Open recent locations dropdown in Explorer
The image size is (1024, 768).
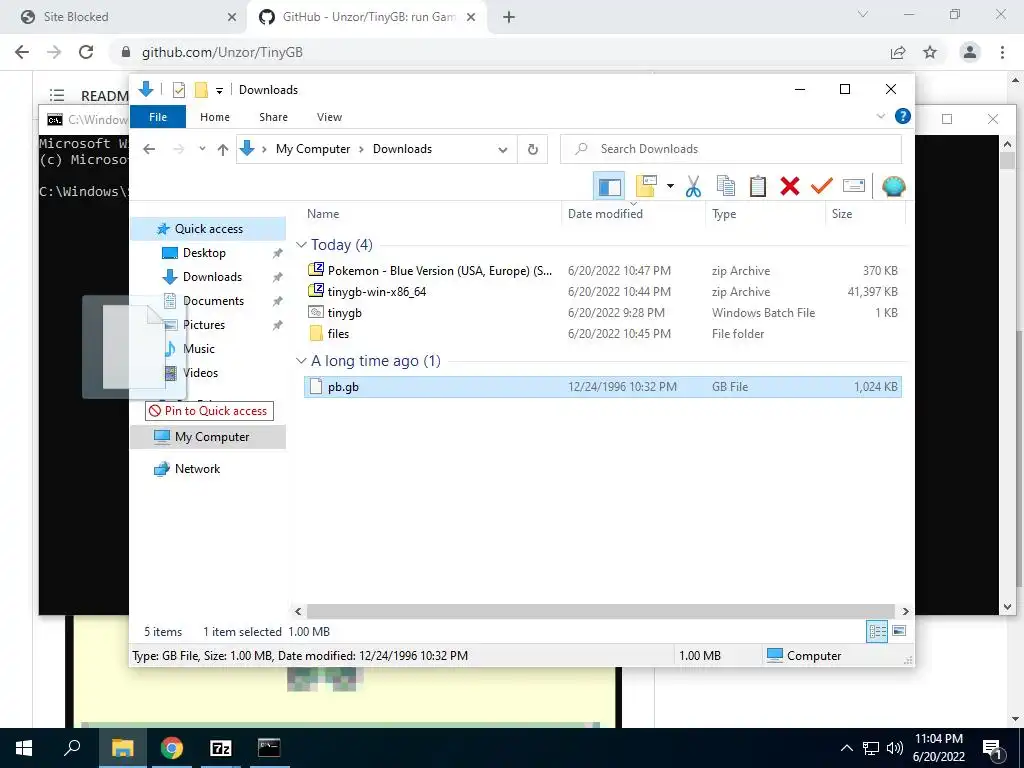tap(202, 149)
